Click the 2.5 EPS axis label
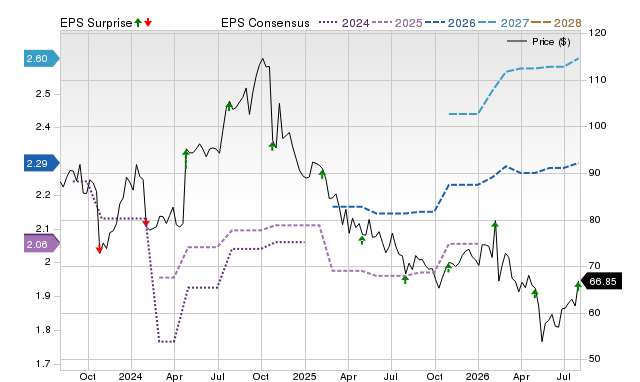 (x=43, y=93)
